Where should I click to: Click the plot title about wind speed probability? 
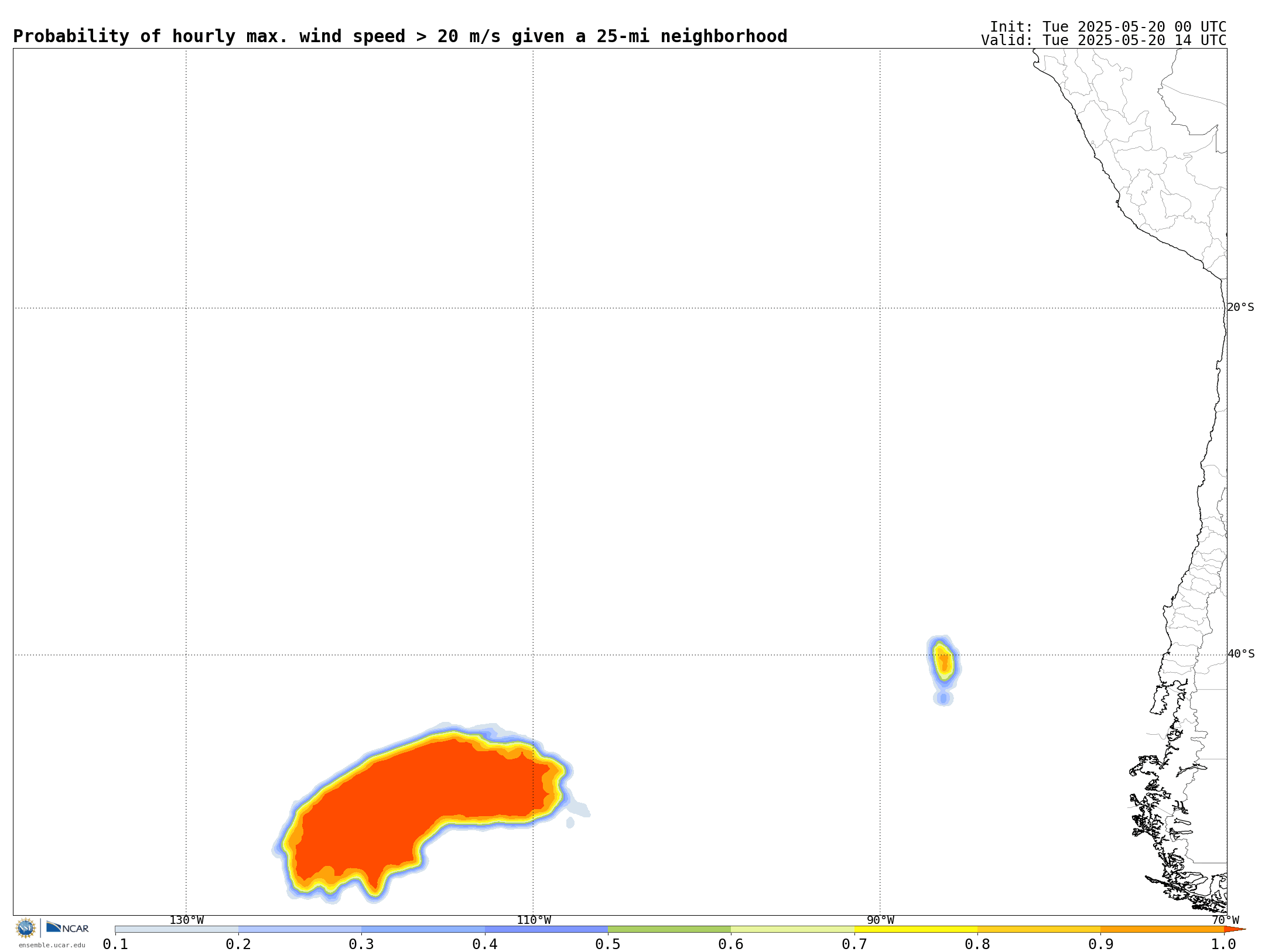pyautogui.click(x=400, y=36)
